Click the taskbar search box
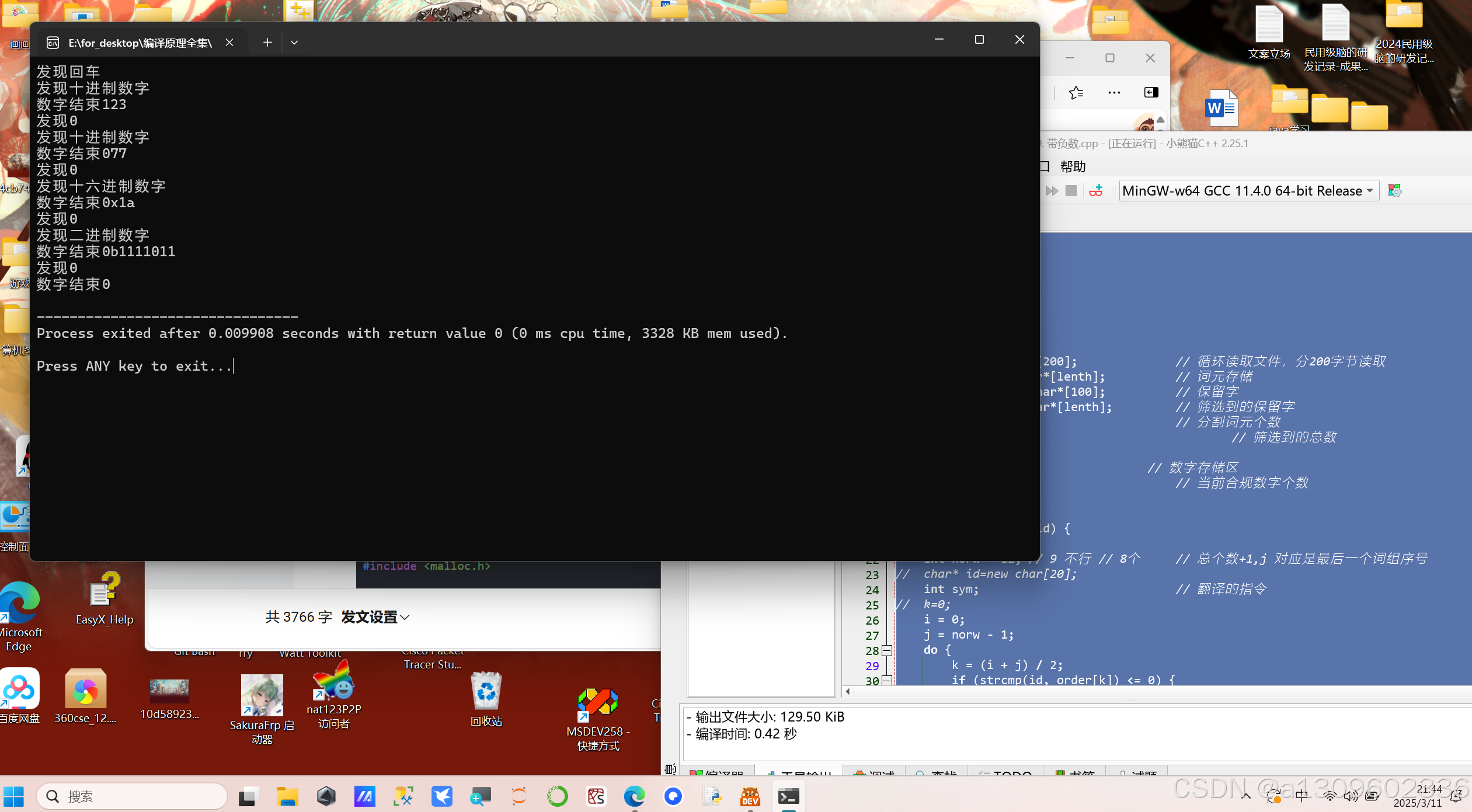1472x812 pixels. pos(132,796)
